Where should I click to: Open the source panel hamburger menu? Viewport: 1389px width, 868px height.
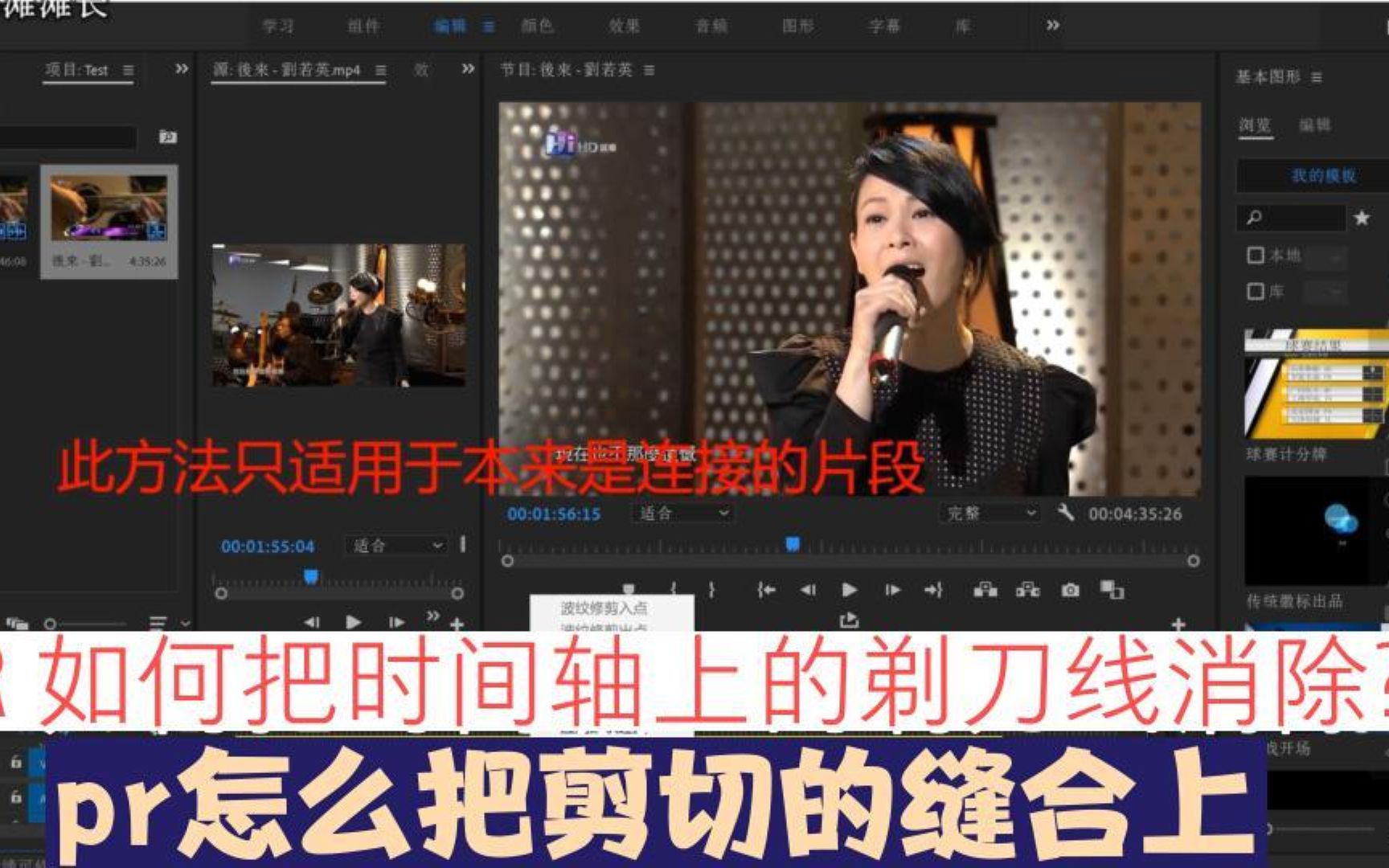point(381,71)
